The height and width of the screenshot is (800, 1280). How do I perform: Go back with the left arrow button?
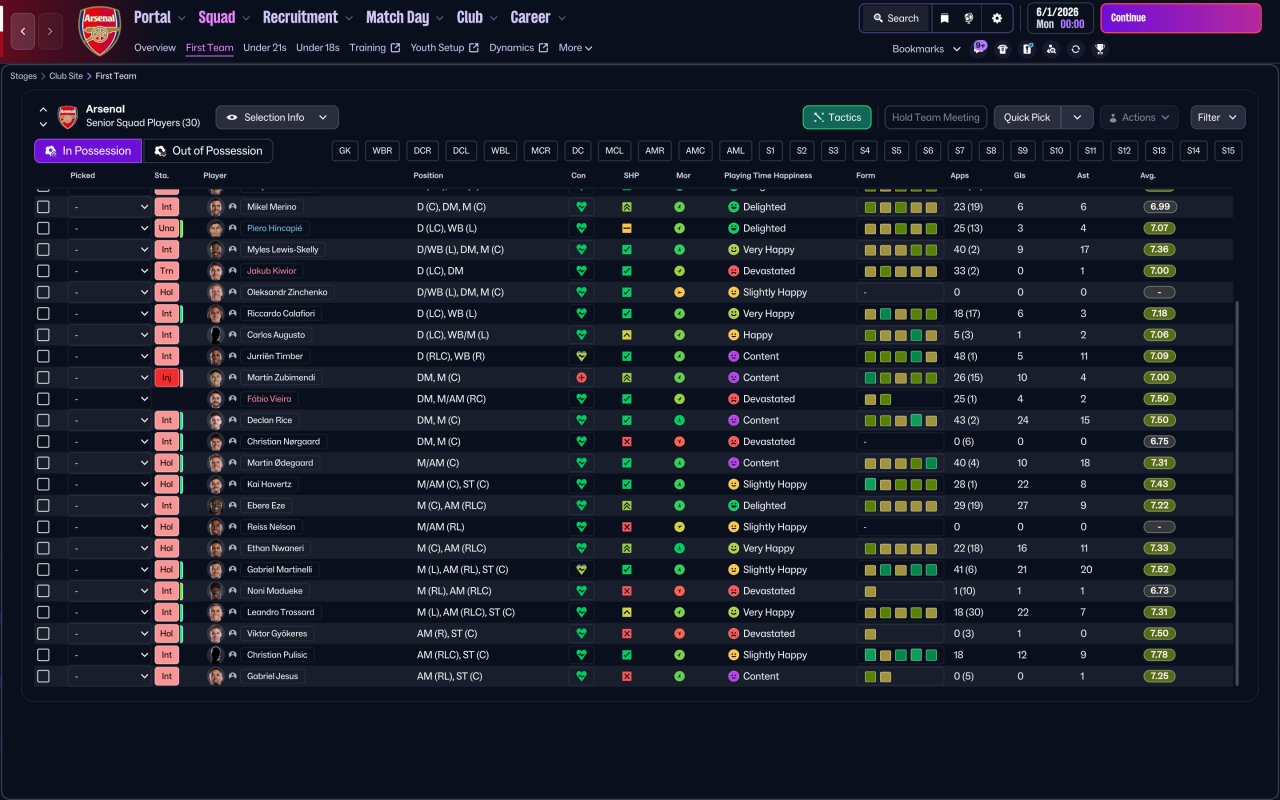(23, 31)
